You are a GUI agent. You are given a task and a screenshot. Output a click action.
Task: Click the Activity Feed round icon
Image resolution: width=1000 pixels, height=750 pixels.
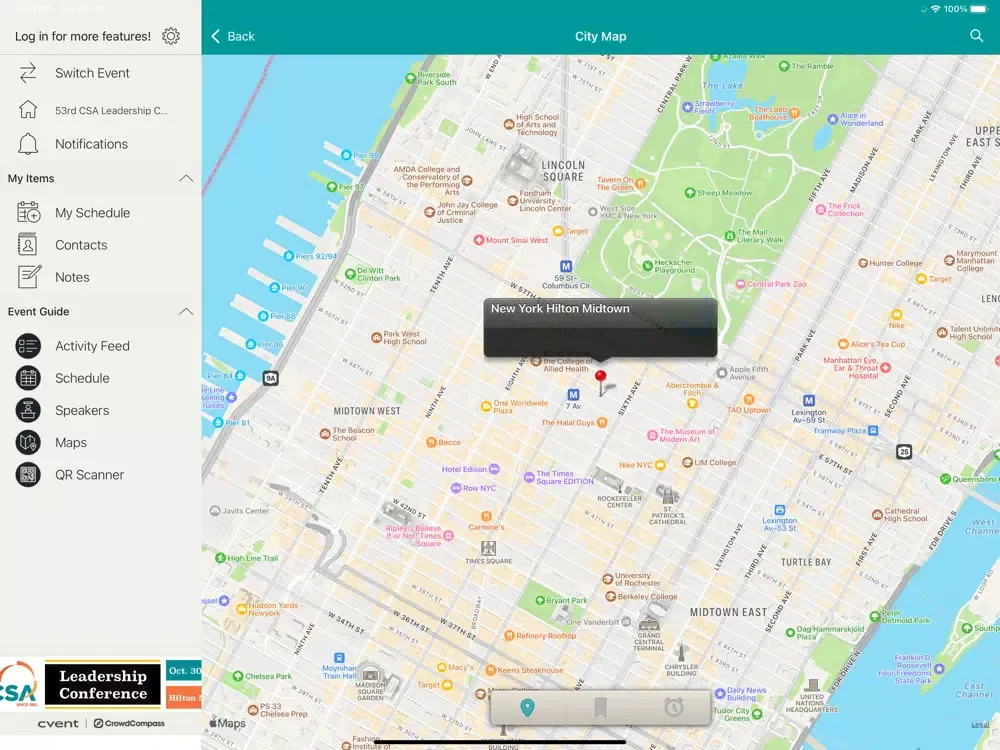click(28, 346)
